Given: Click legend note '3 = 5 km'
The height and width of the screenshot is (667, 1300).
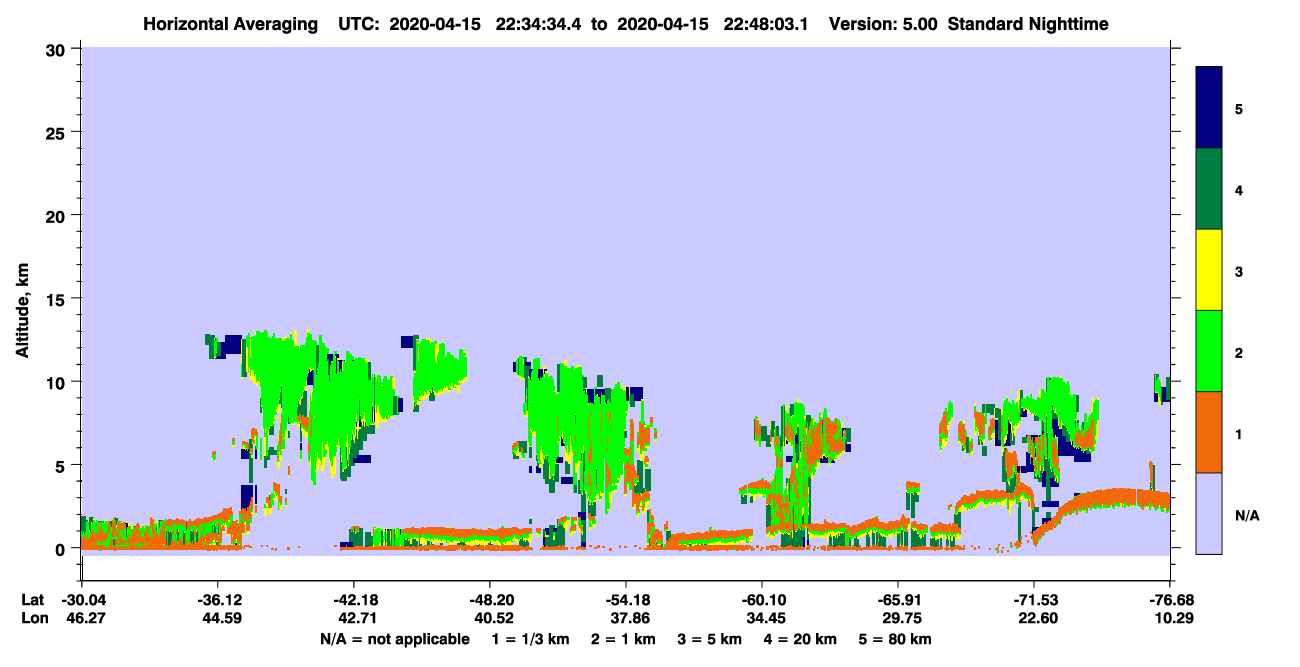Looking at the screenshot, I should click(710, 639).
